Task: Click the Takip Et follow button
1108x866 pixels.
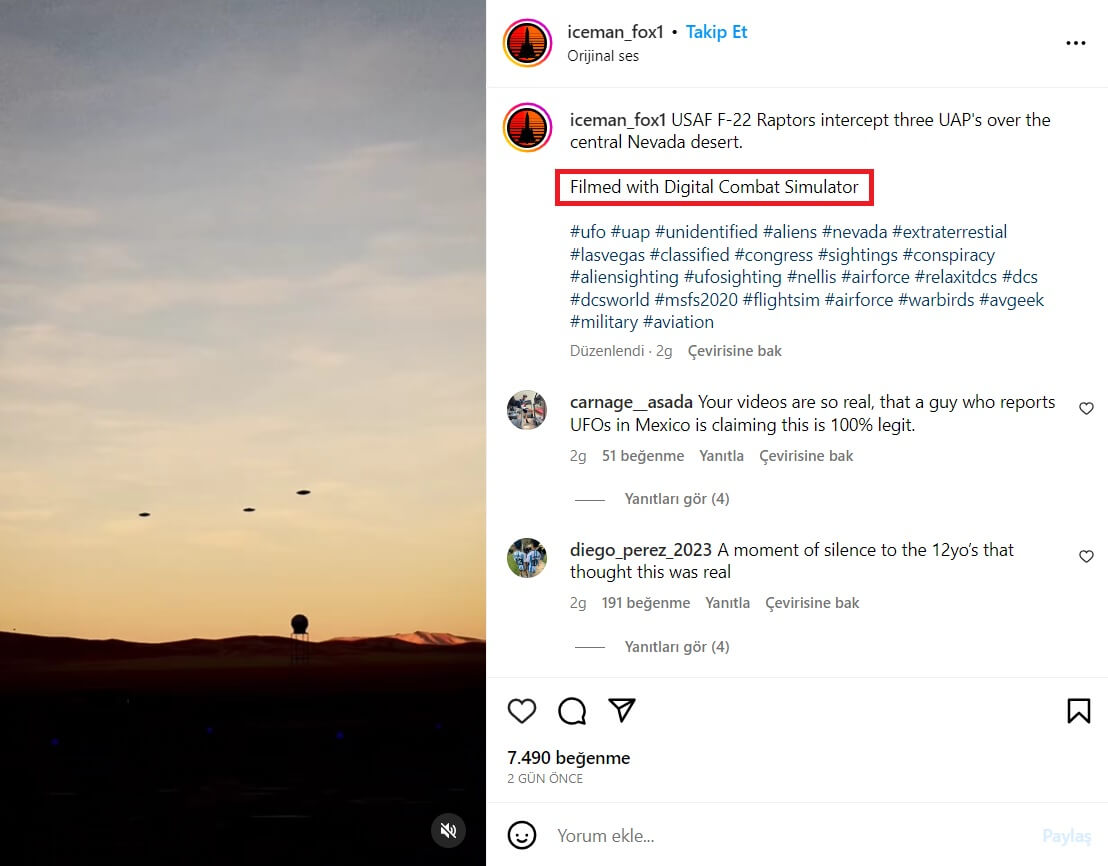Action: pos(716,32)
